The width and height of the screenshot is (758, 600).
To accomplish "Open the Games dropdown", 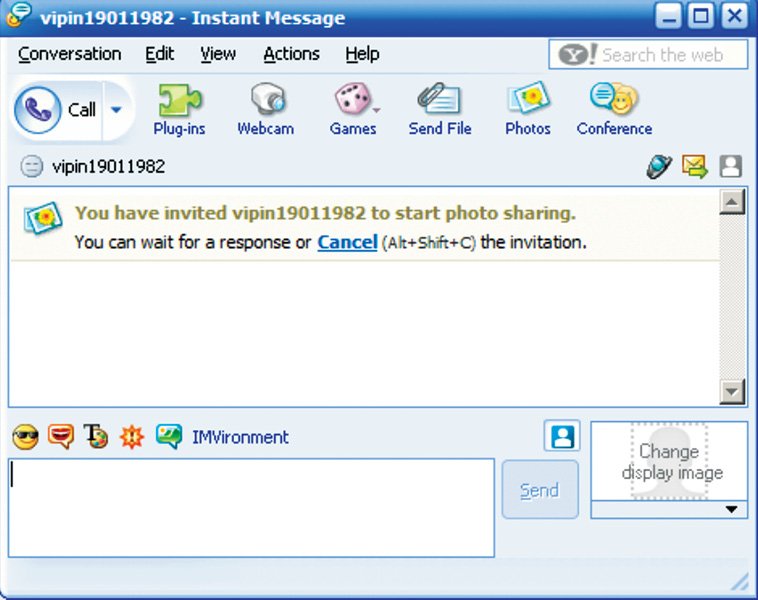I will 354,110.
